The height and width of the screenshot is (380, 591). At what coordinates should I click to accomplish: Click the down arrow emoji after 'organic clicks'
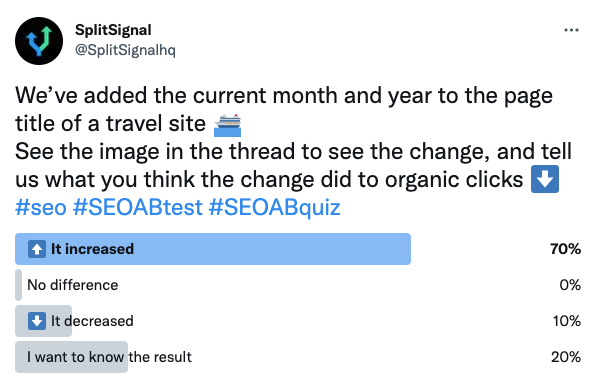point(545,179)
